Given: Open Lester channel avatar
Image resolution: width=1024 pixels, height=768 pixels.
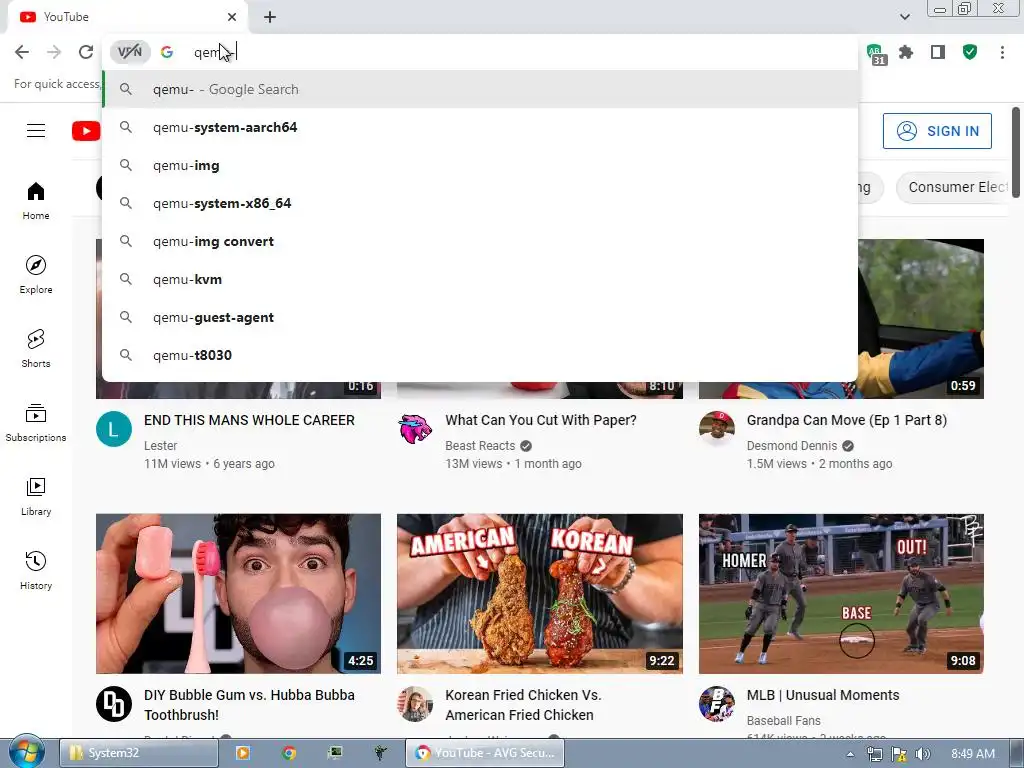Looking at the screenshot, I should 114,429.
